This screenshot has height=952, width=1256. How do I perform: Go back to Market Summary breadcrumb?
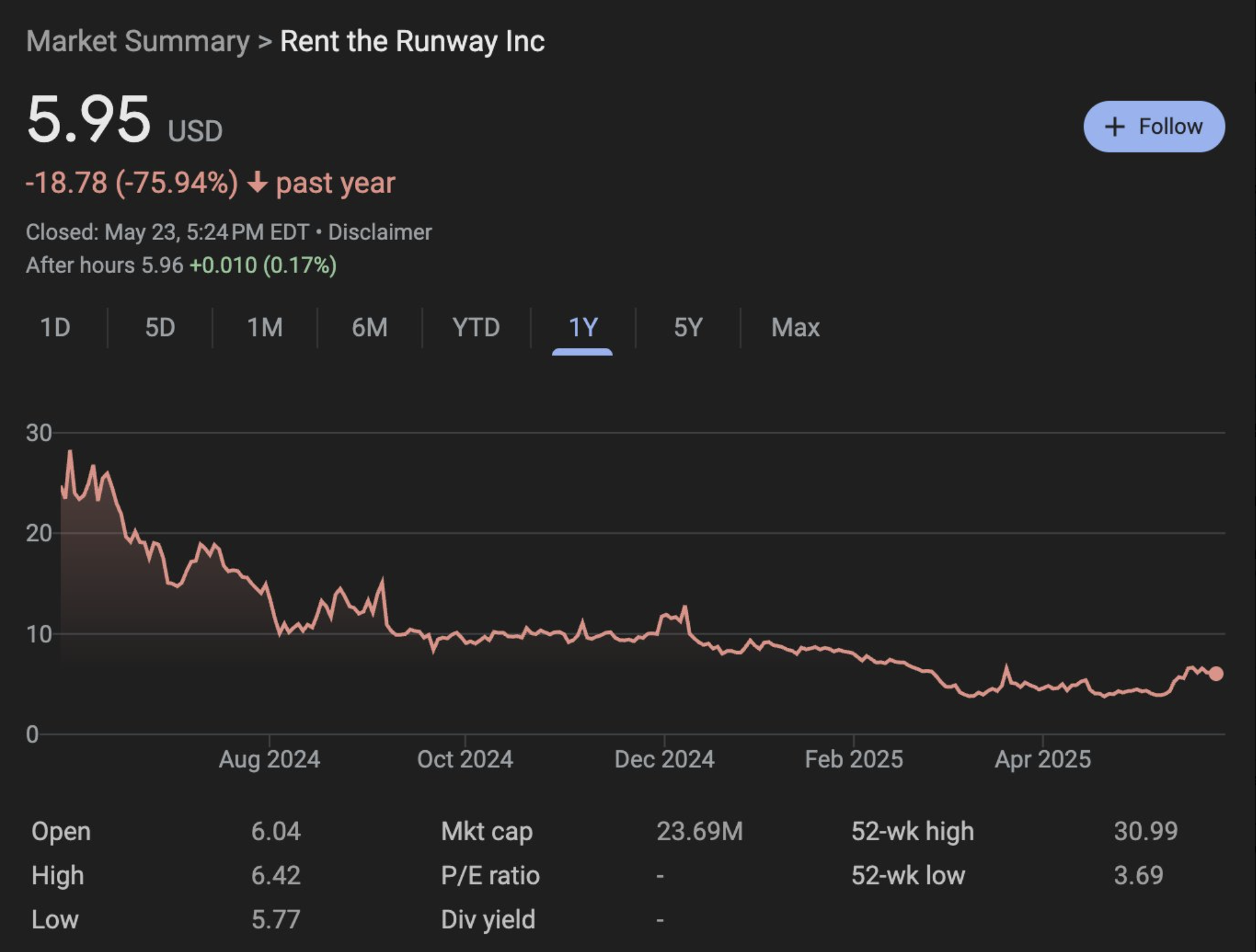pos(136,41)
